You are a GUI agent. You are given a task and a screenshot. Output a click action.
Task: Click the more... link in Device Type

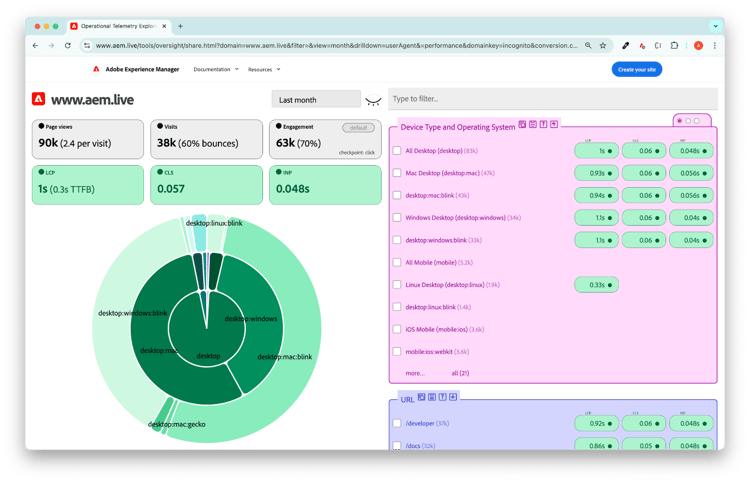(x=414, y=372)
